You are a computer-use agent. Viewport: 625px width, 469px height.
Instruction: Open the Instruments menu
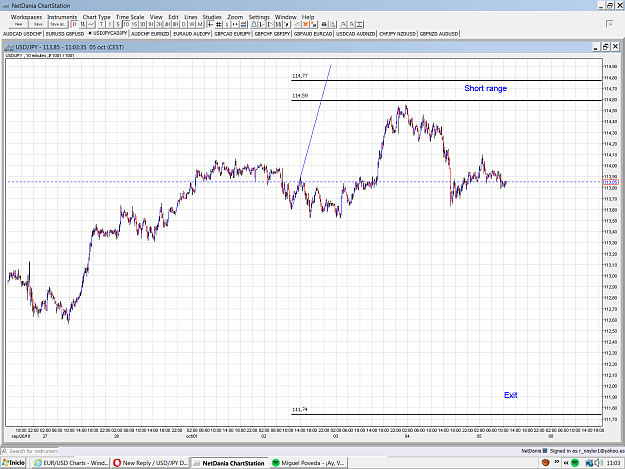[62, 17]
